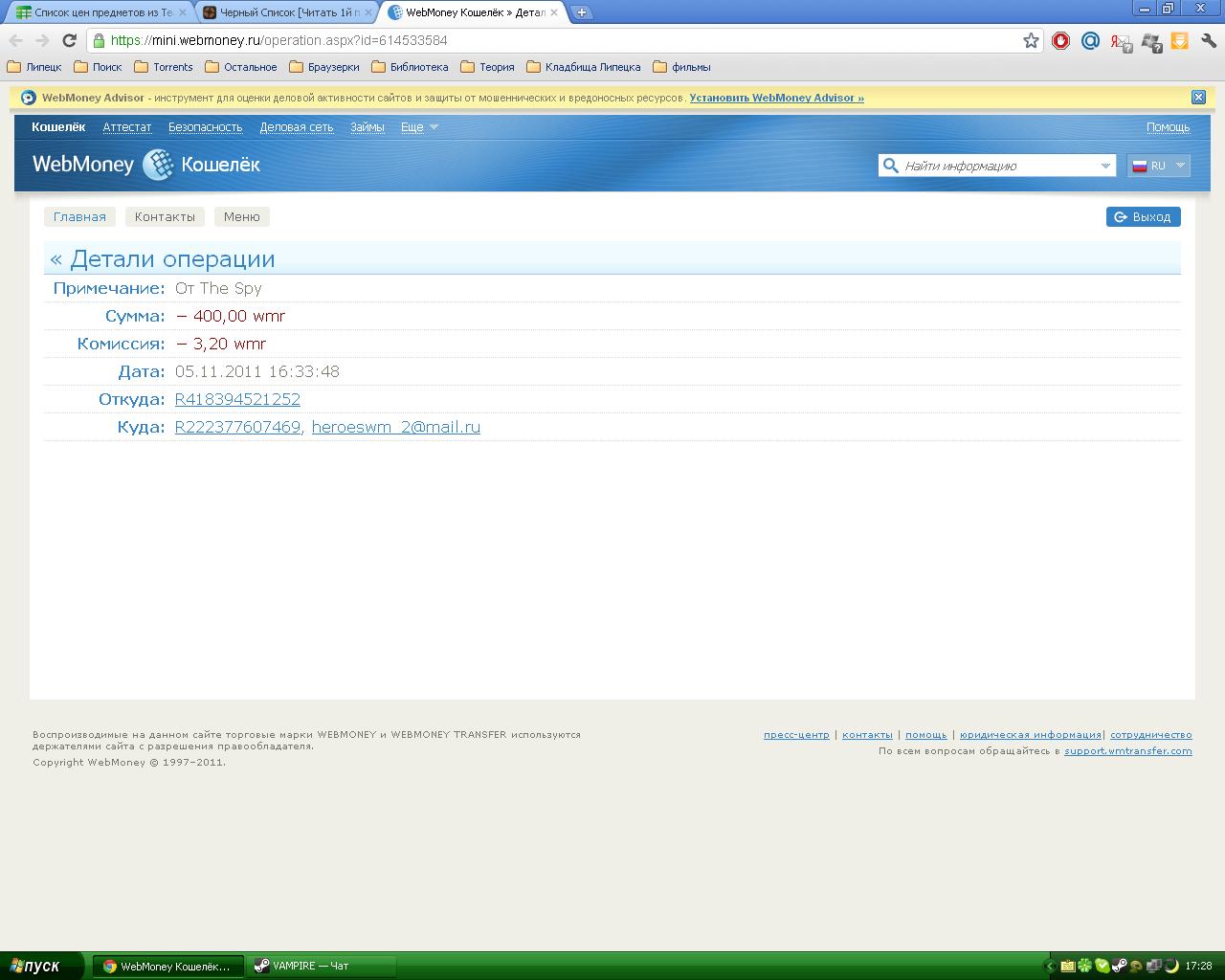Click the crescent moon tray icon
1225x980 pixels.
point(1170,966)
